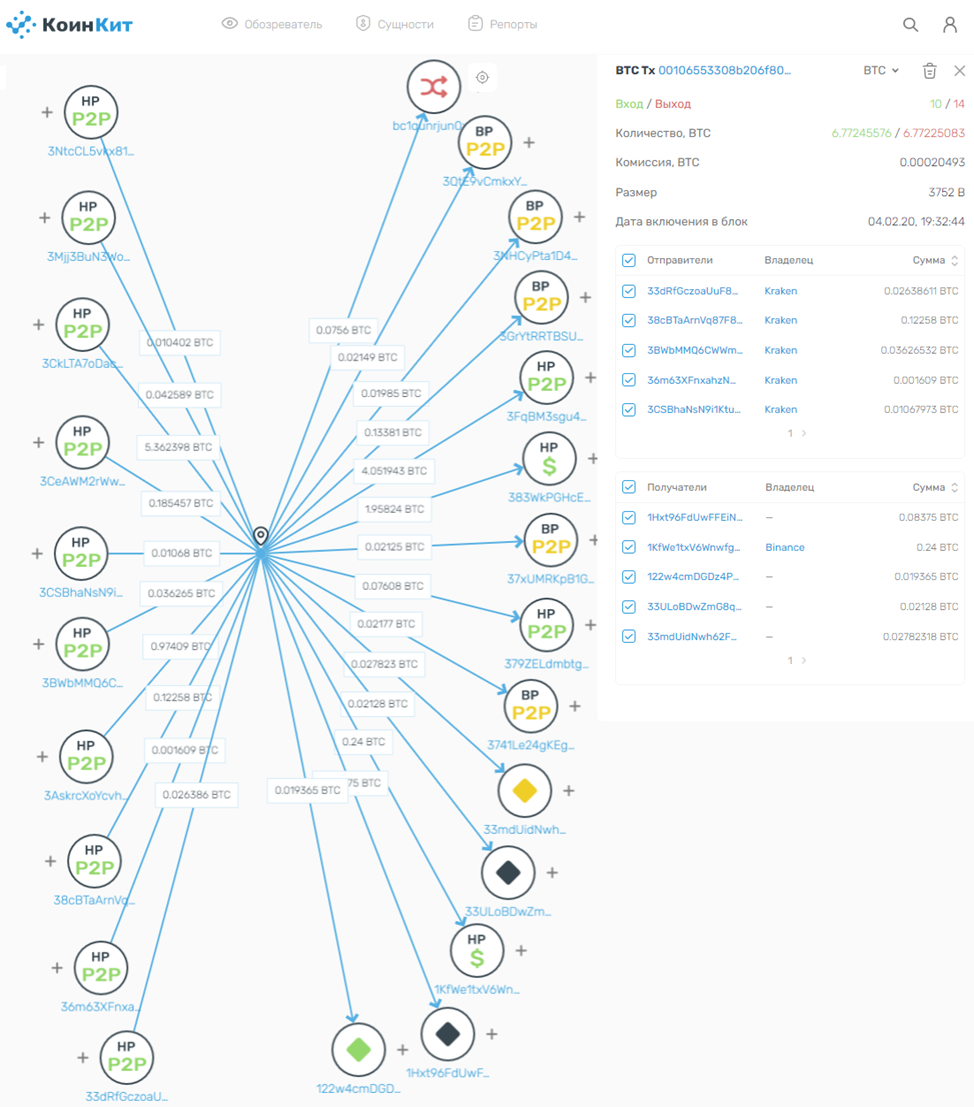Click the central transaction pin marker

coord(260,537)
